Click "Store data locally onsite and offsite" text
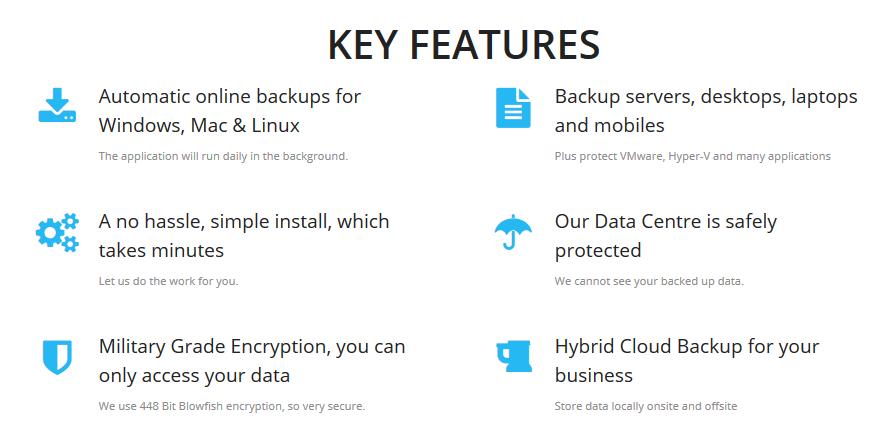This screenshot has width=879, height=444. [646, 406]
